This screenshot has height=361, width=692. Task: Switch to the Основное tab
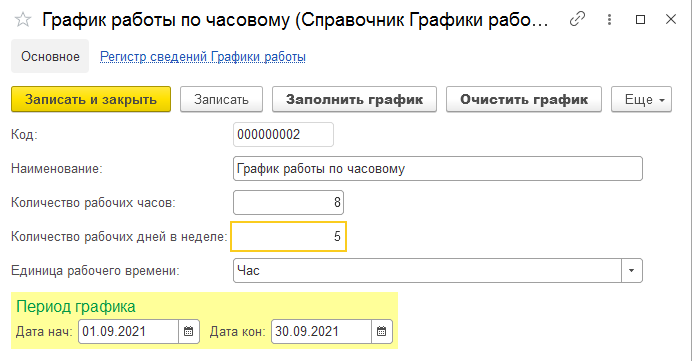tap(50, 56)
